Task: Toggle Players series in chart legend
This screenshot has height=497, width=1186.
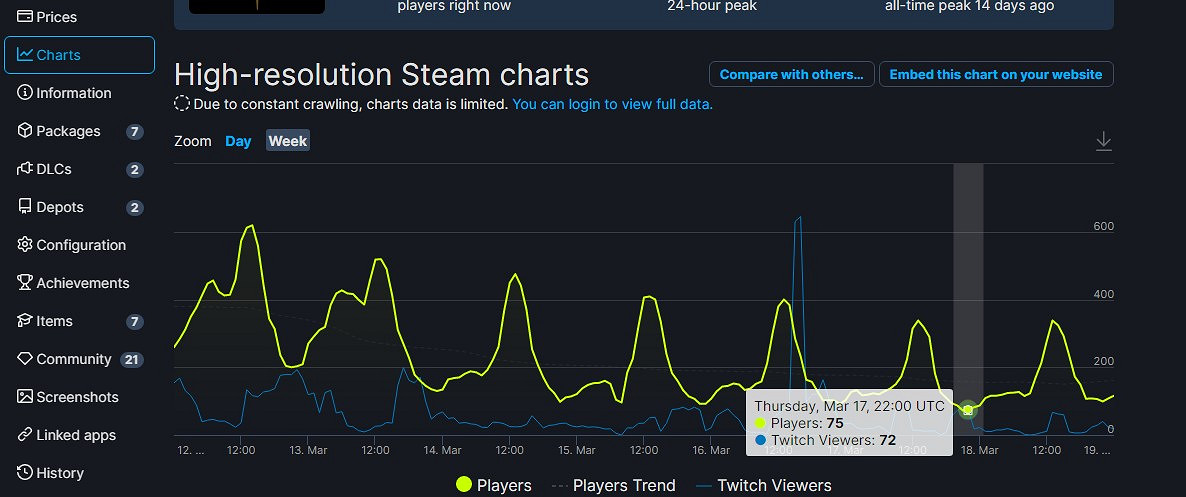Action: point(493,485)
